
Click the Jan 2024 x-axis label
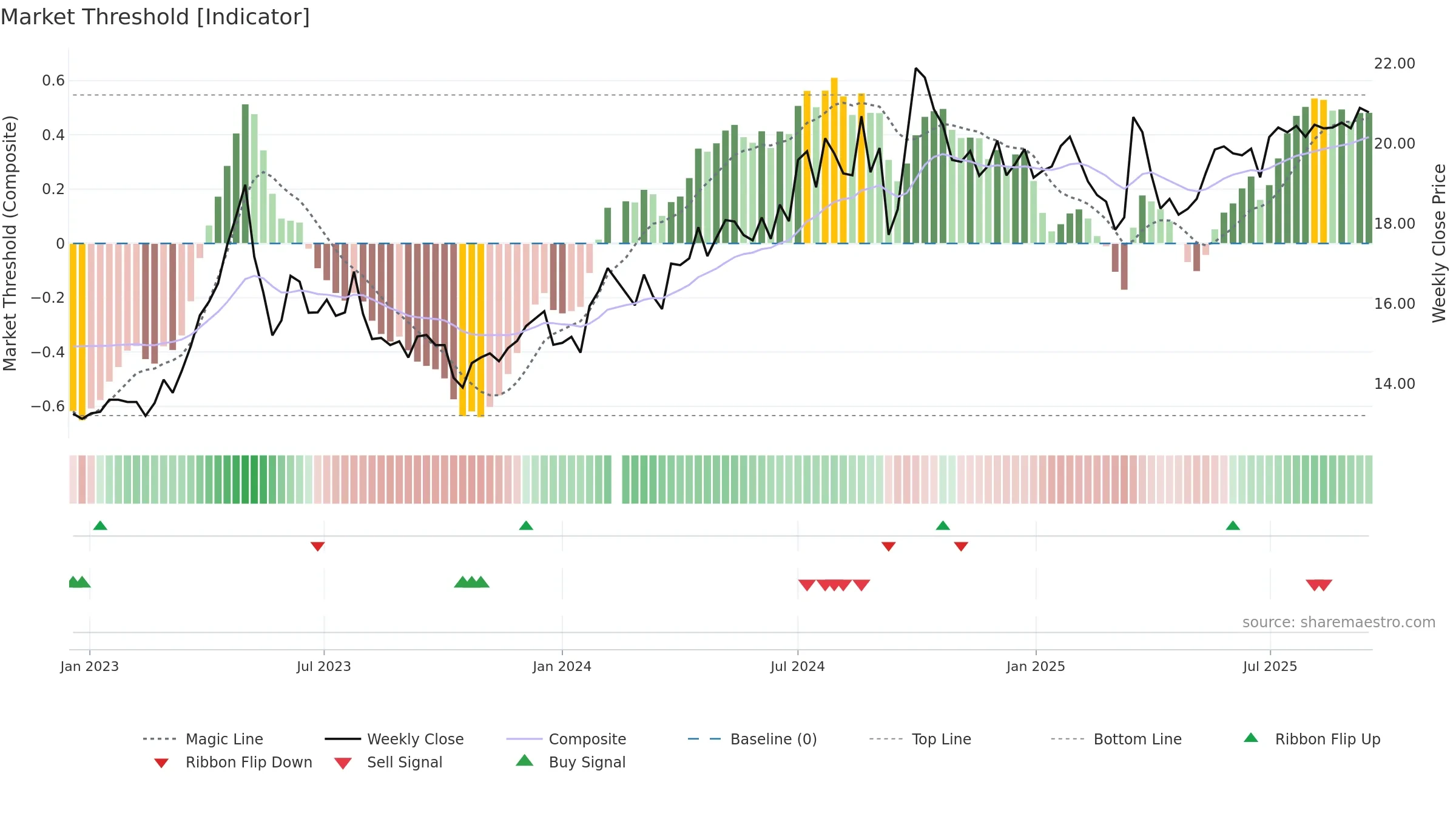click(562, 667)
